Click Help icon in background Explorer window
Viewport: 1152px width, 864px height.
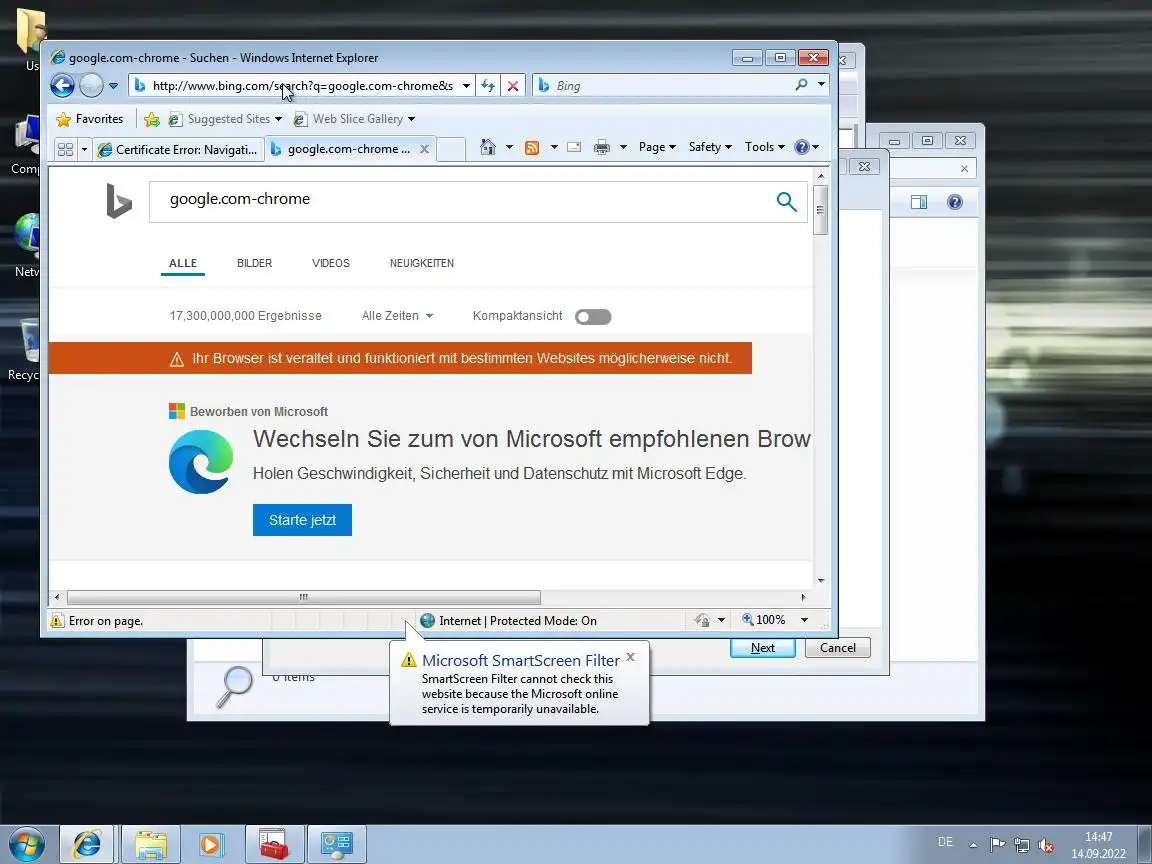click(x=954, y=202)
